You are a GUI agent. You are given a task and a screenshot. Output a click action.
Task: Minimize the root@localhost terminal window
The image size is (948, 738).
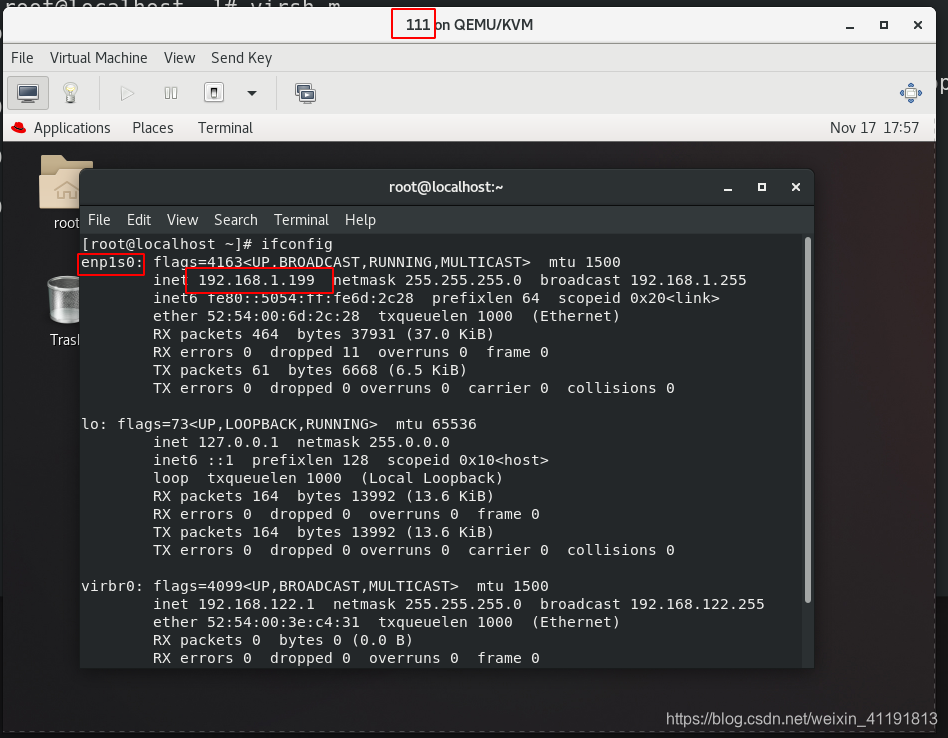(x=728, y=188)
